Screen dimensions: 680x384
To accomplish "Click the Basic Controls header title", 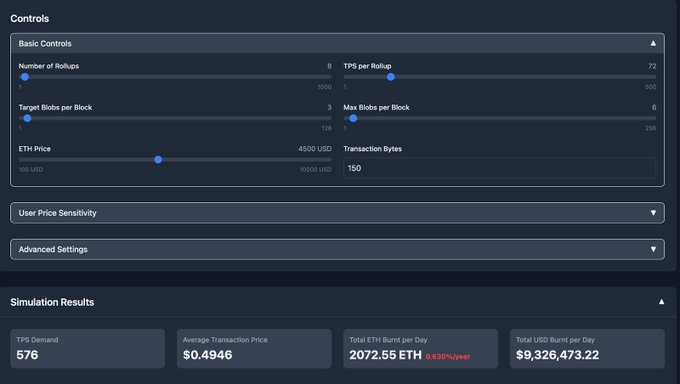I will (45, 43).
